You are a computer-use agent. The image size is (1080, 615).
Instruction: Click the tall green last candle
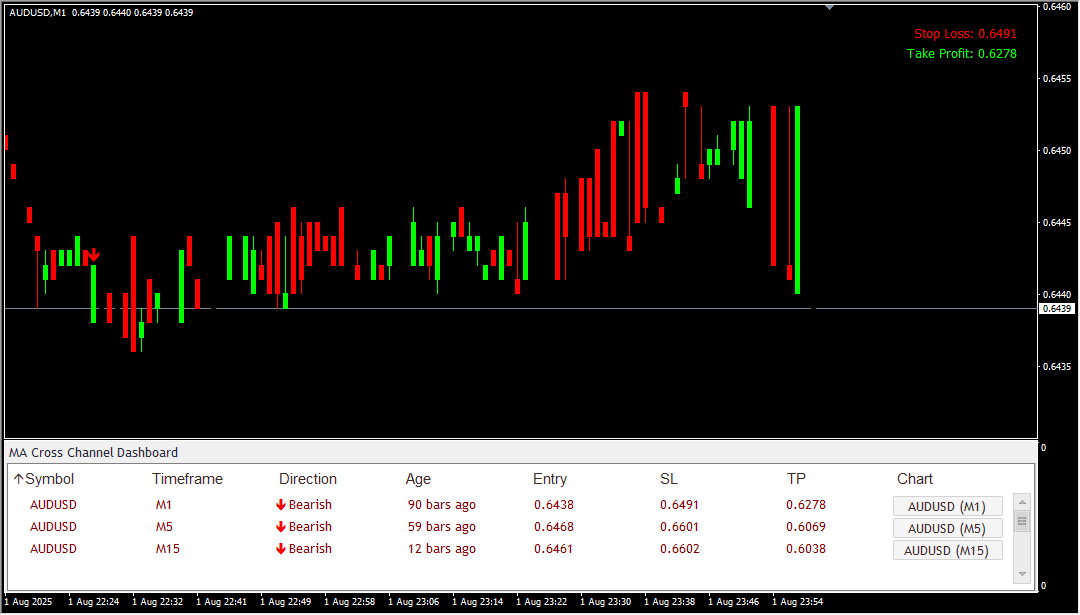point(797,200)
